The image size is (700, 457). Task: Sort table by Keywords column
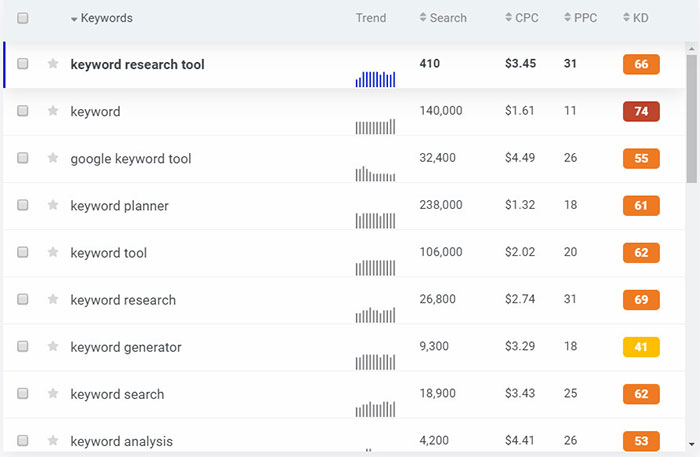[105, 18]
